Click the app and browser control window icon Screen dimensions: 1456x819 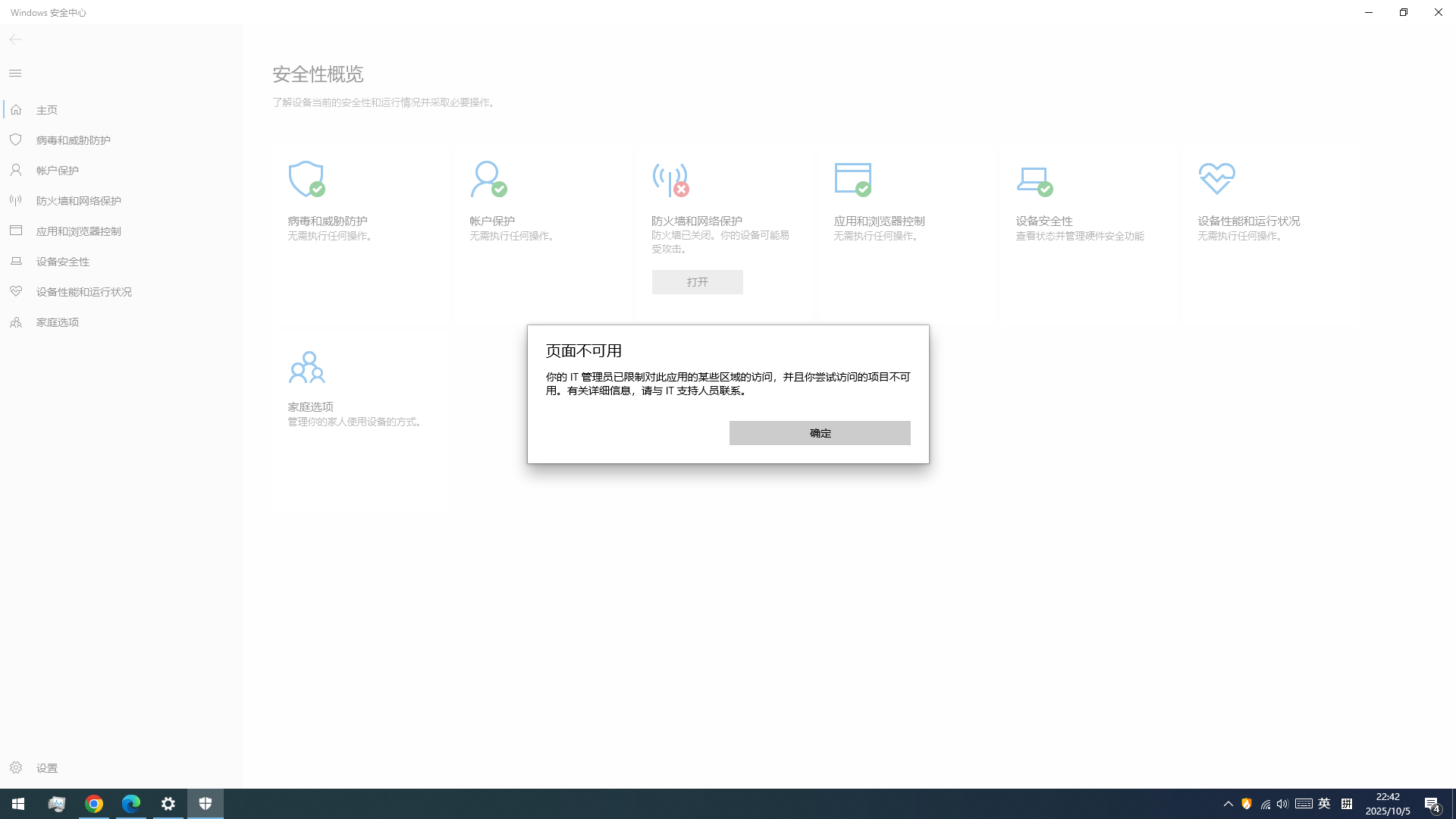[x=852, y=179]
